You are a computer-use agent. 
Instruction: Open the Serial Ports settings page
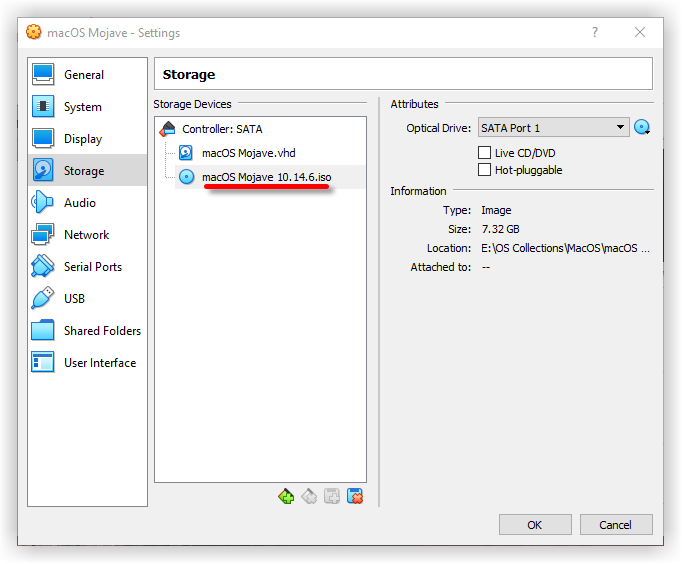92,267
